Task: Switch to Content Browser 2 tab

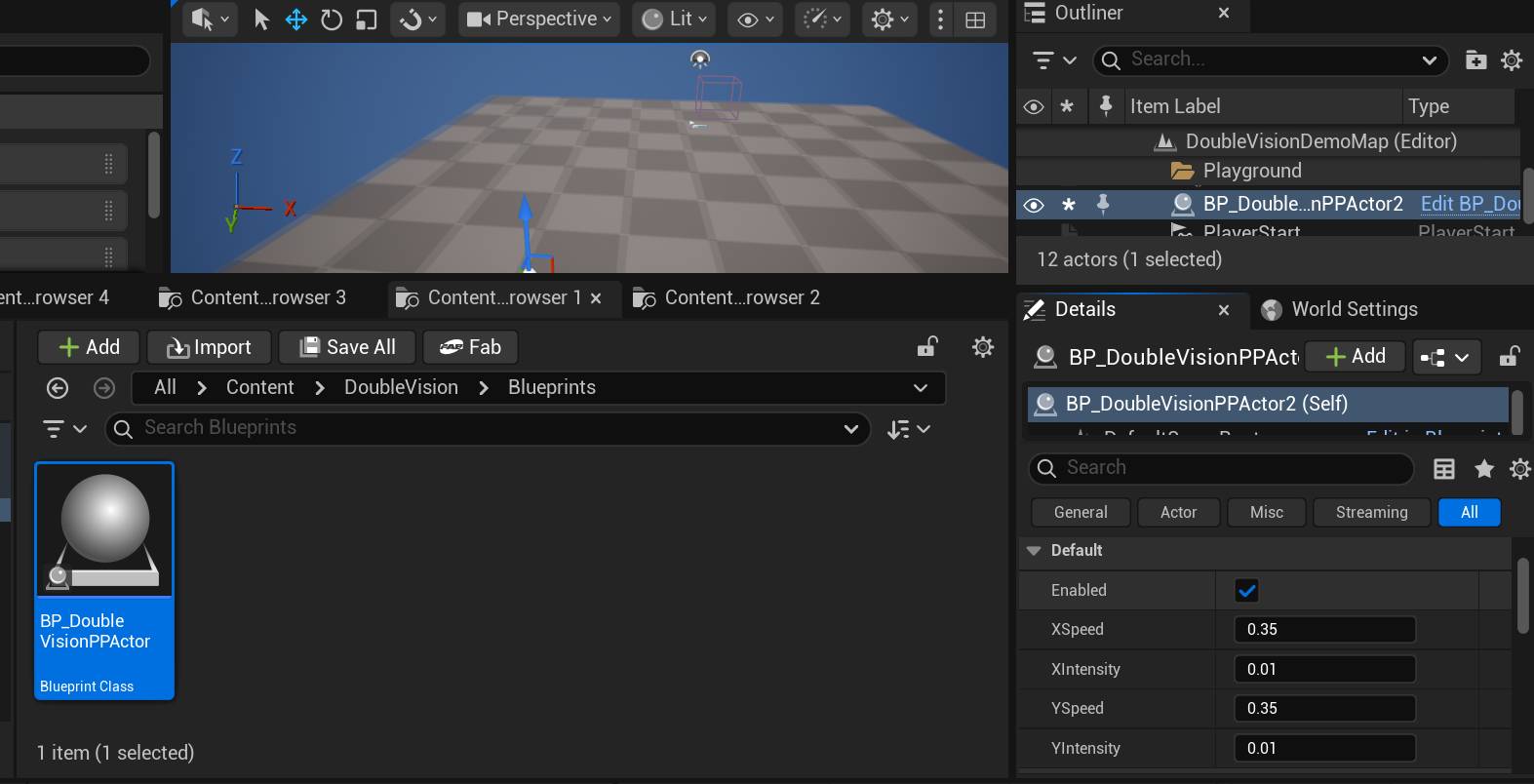Action: [x=741, y=298]
